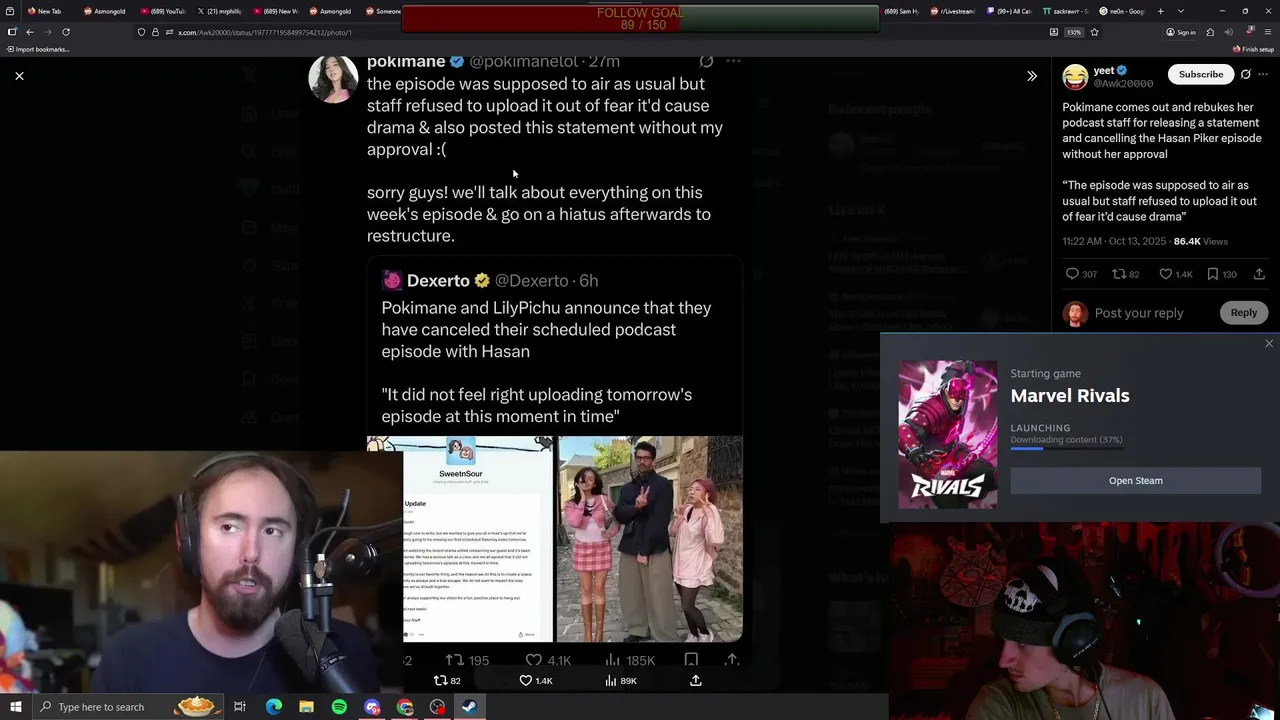Open the SweetnSour statement image
Image resolution: width=1280 pixels, height=720 pixels.
coord(460,538)
